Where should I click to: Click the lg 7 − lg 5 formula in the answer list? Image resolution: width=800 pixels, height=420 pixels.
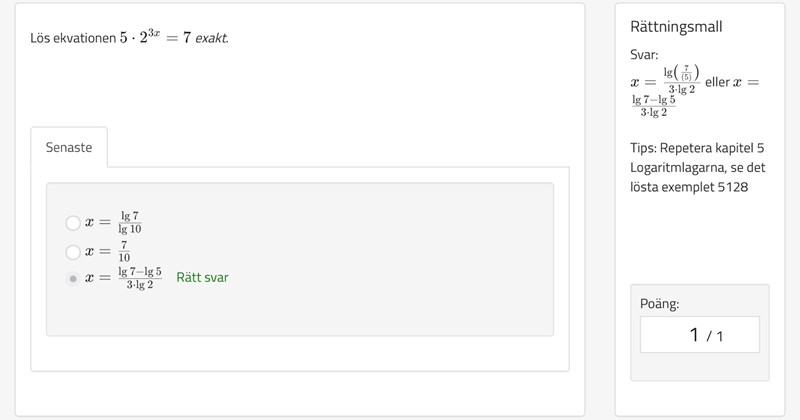tap(139, 278)
